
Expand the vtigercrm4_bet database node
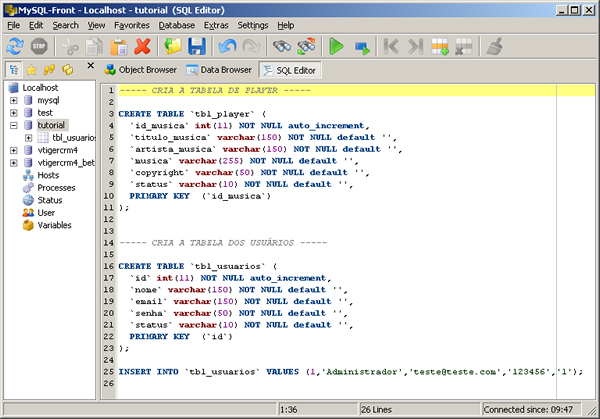(14, 163)
